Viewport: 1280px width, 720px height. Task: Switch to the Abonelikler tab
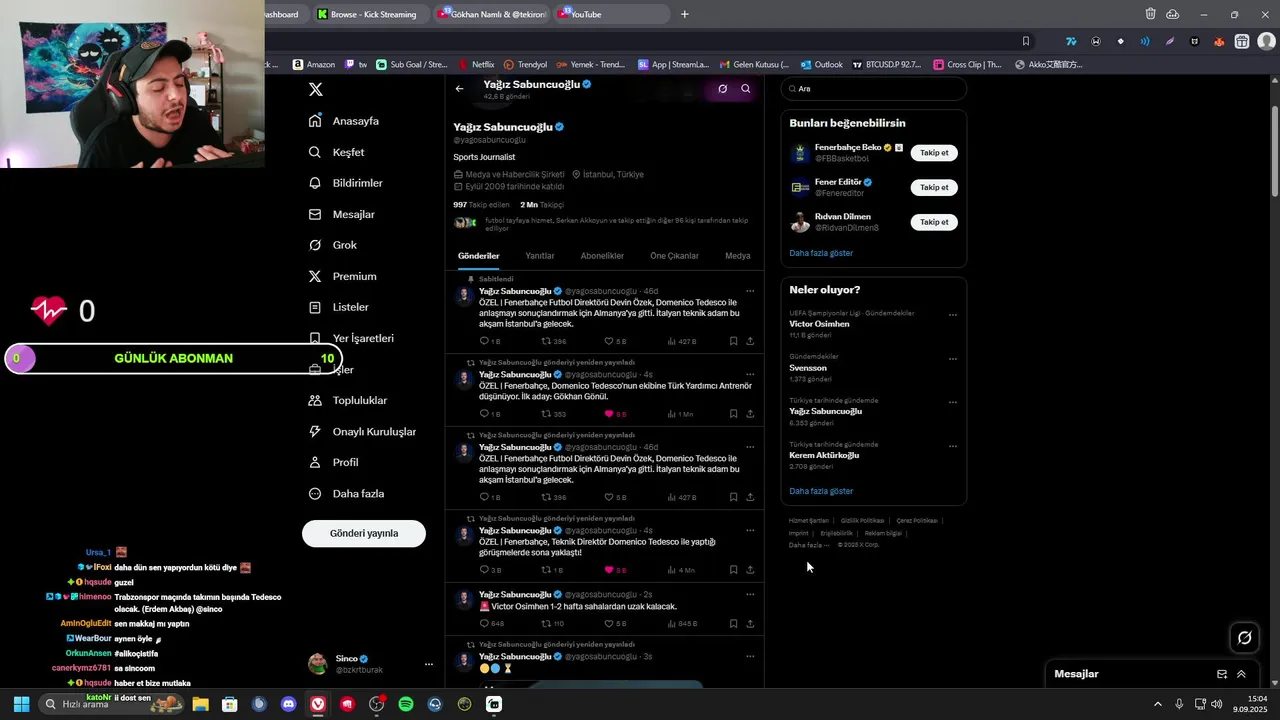[x=602, y=256]
